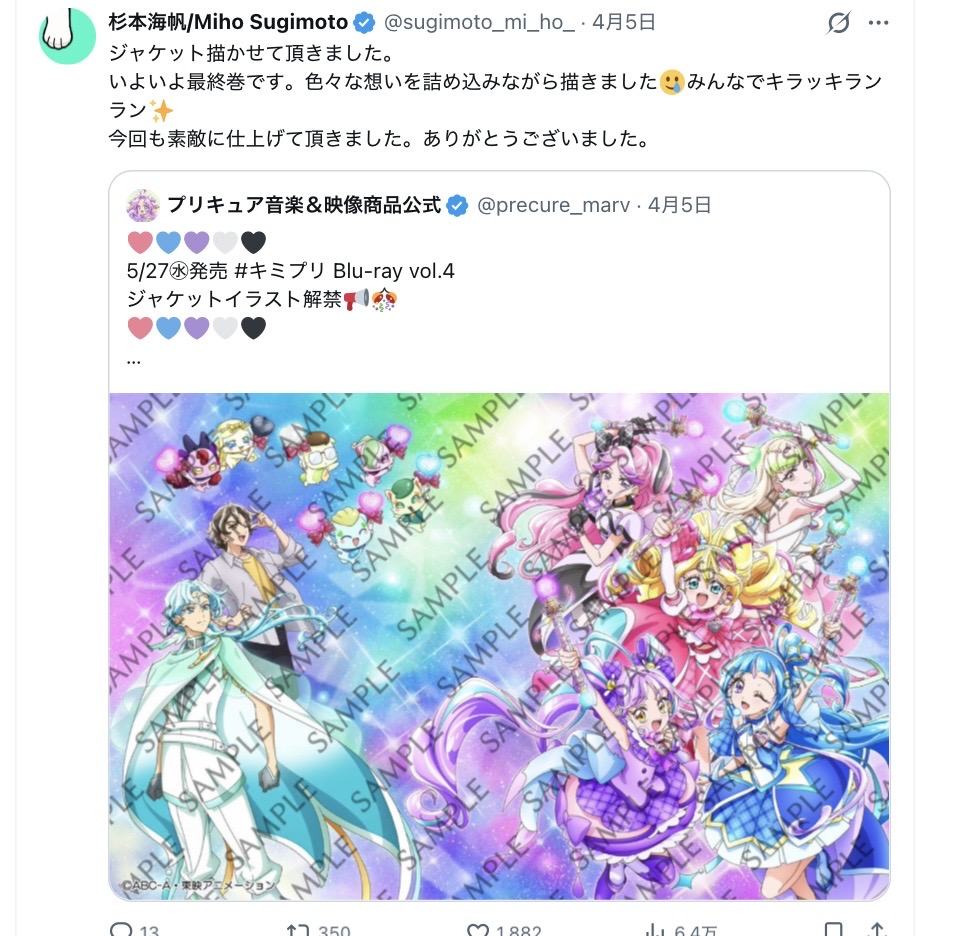Viewport: 968px width, 936px height.
Task: Click the quoted account's blue verified badge
Action: point(457,206)
